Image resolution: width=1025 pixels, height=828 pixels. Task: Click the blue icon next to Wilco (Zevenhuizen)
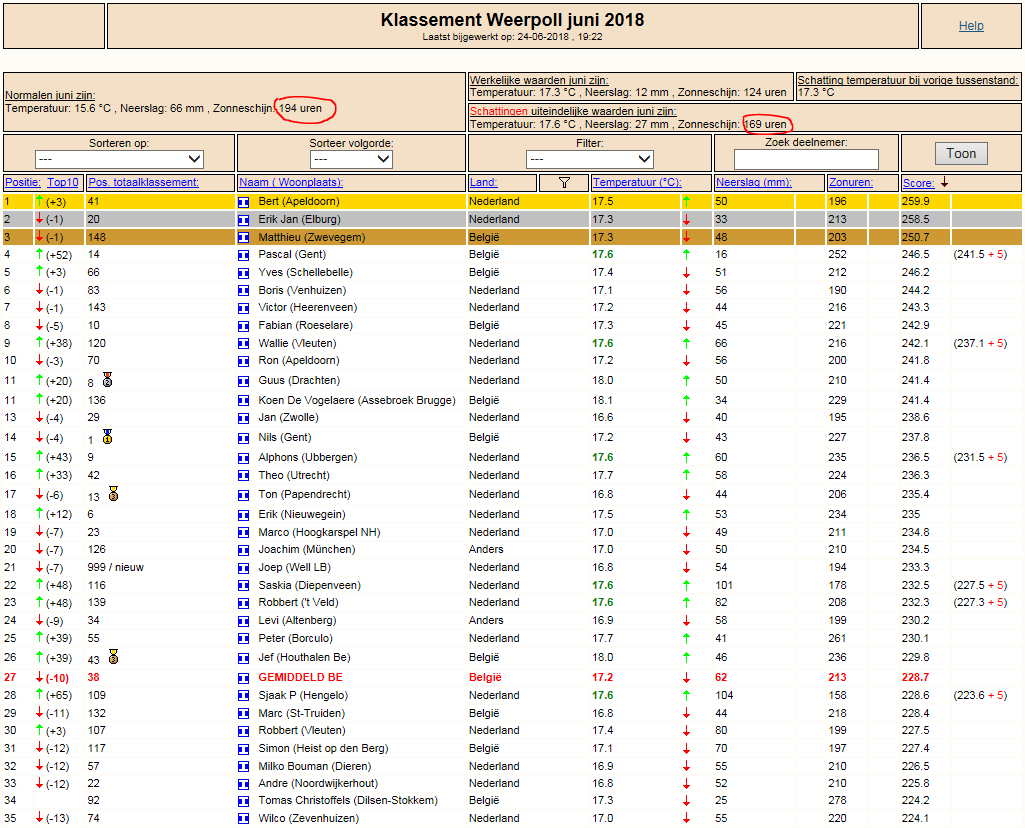[243, 819]
